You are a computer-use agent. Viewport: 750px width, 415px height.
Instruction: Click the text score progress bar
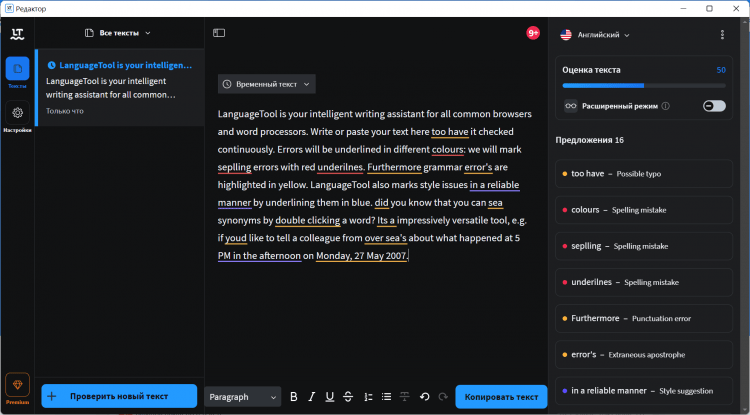[644, 86]
